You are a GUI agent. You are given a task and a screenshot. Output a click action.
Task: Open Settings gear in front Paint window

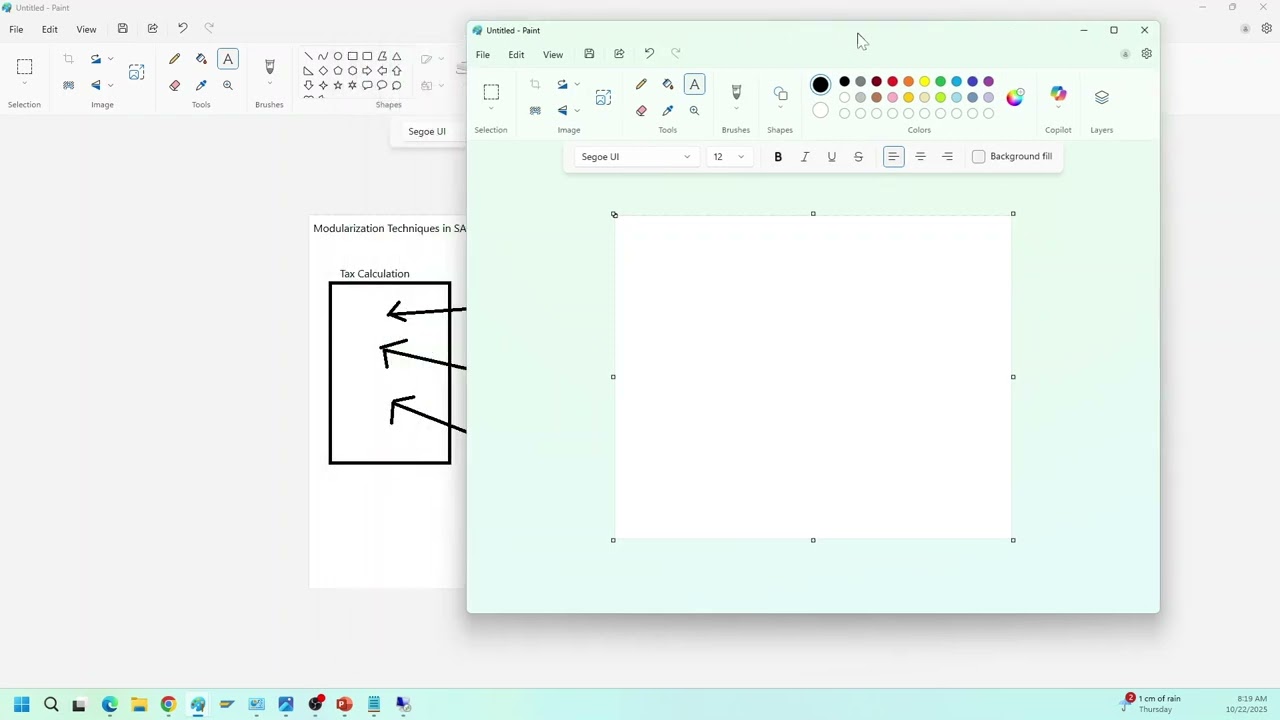(x=1146, y=54)
